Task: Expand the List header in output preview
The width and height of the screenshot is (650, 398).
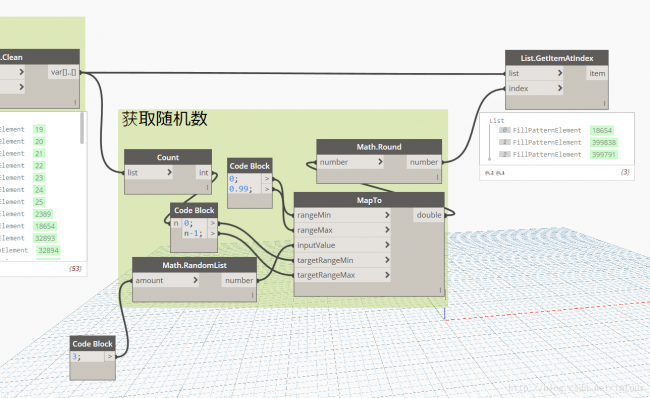Action: click(497, 121)
